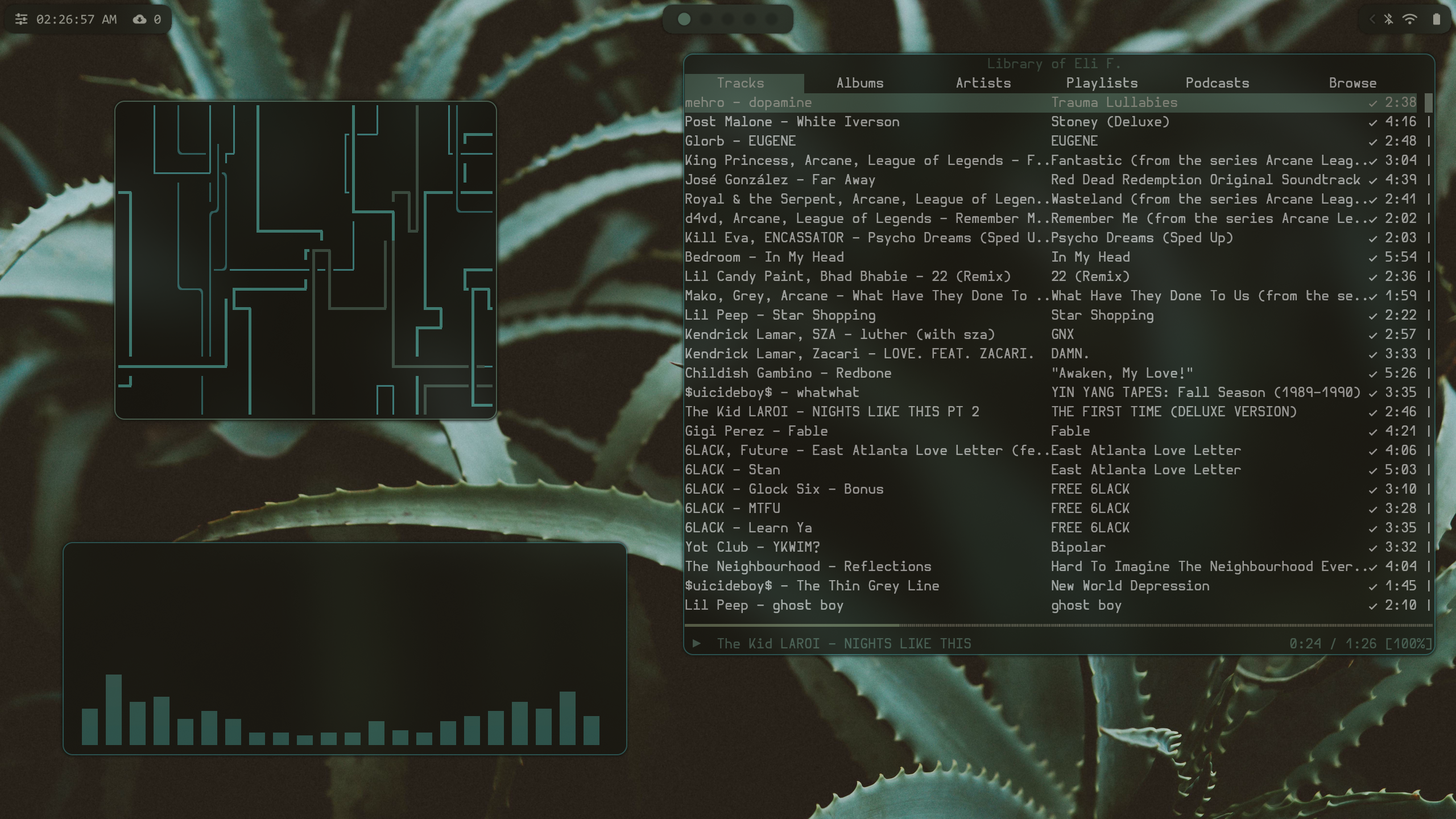Click the disabled Bluetooth icon in tray

[1388, 19]
